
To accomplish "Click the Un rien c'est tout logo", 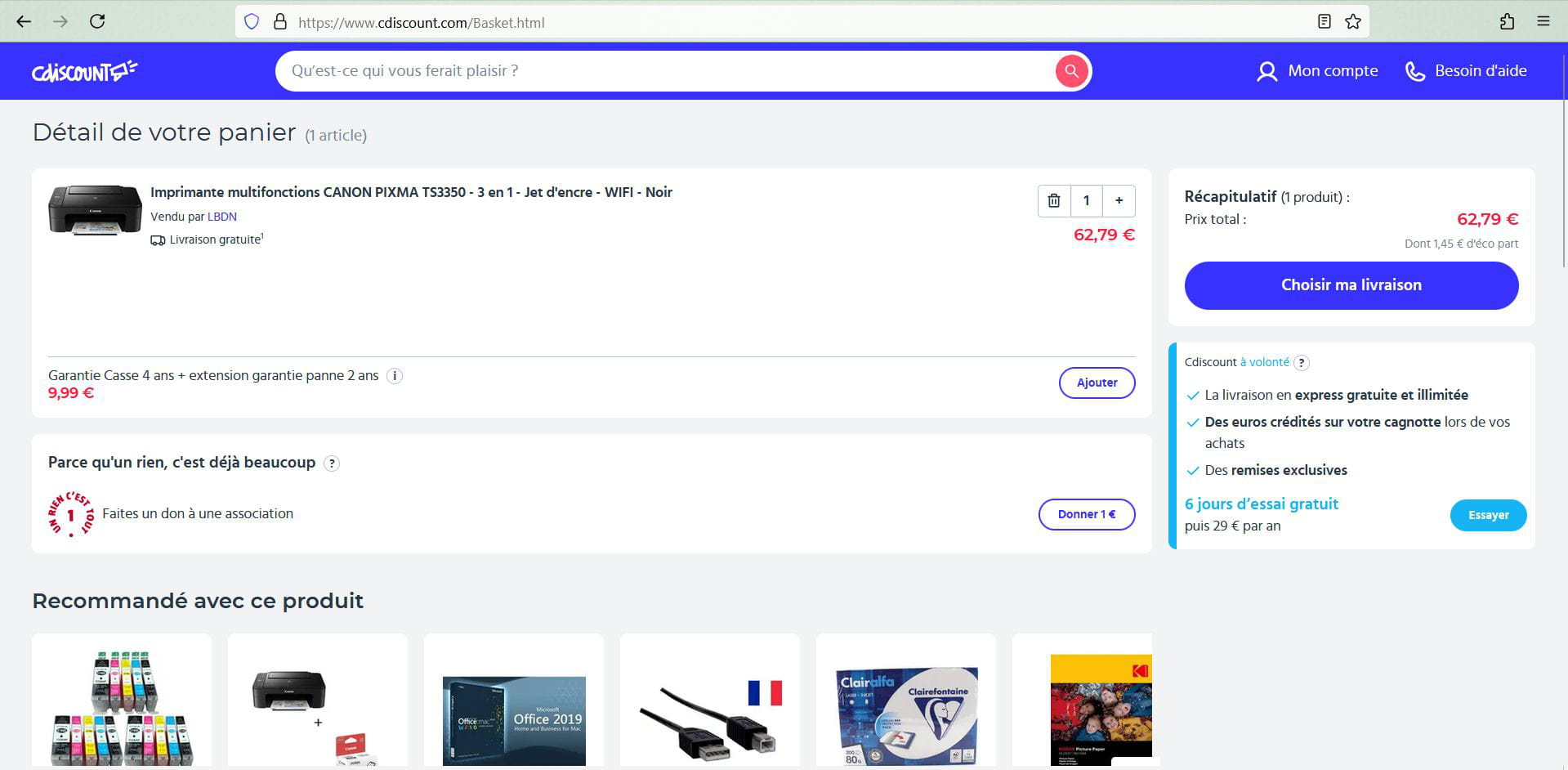I will coord(71,514).
